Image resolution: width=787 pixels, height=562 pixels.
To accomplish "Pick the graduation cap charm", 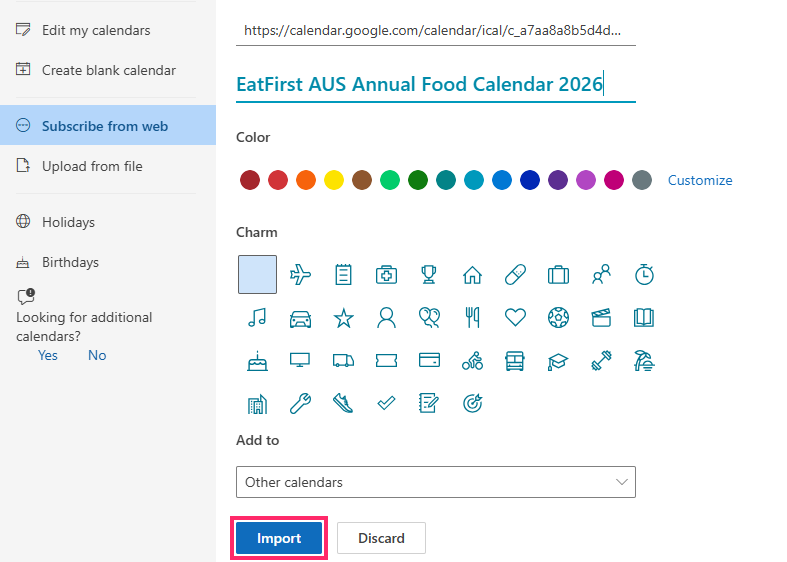I will [558, 361].
